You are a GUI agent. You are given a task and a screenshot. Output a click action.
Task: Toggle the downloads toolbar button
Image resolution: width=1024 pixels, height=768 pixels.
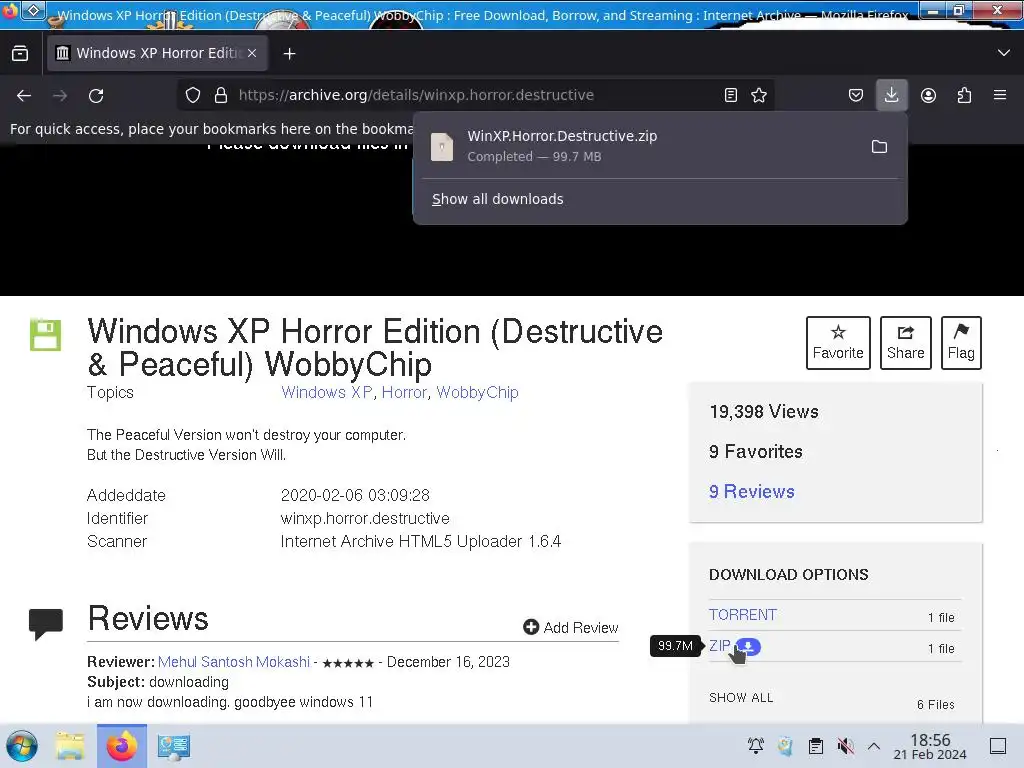(891, 95)
